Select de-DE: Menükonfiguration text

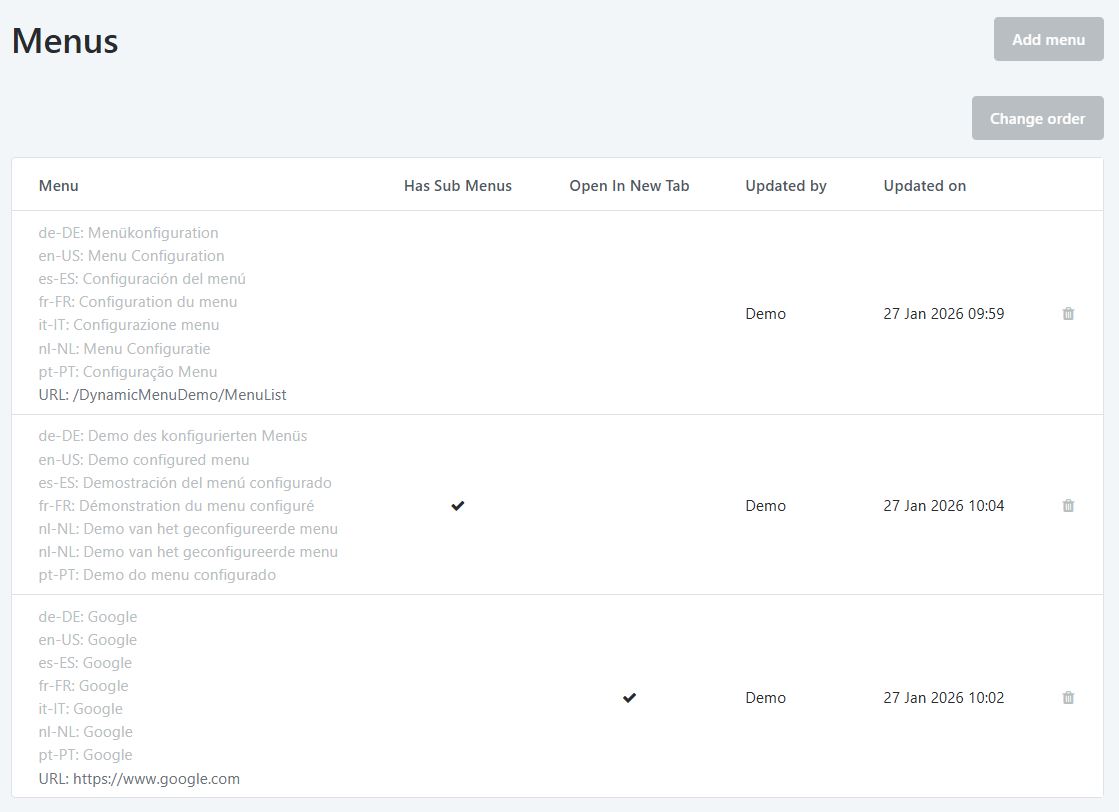pos(128,233)
